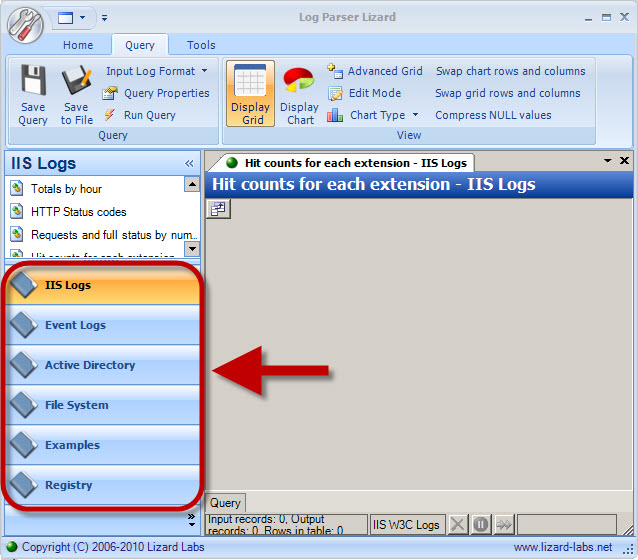Click the grid layout icon under the title
The image size is (638, 560).
(218, 209)
